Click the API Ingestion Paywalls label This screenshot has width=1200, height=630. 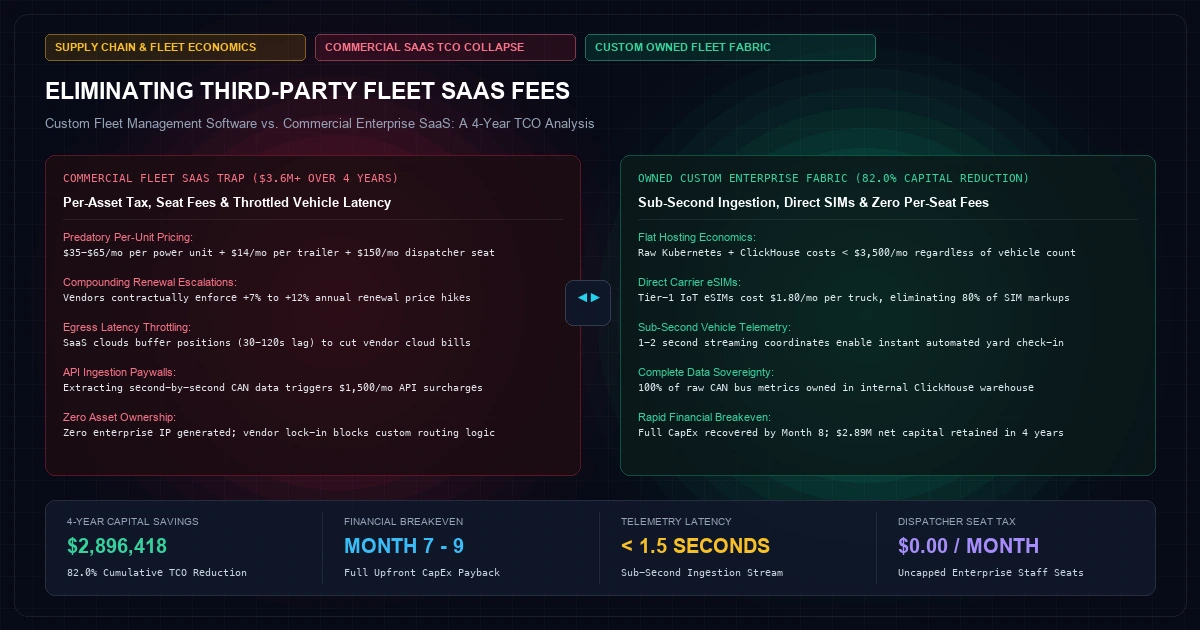120,373
